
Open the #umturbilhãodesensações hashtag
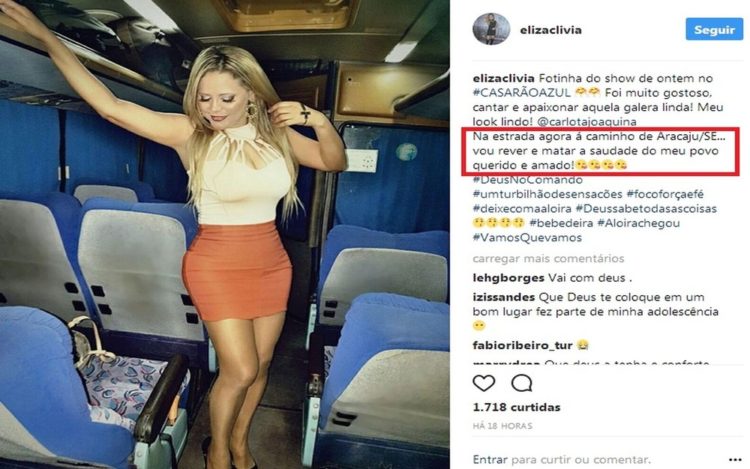547,194
